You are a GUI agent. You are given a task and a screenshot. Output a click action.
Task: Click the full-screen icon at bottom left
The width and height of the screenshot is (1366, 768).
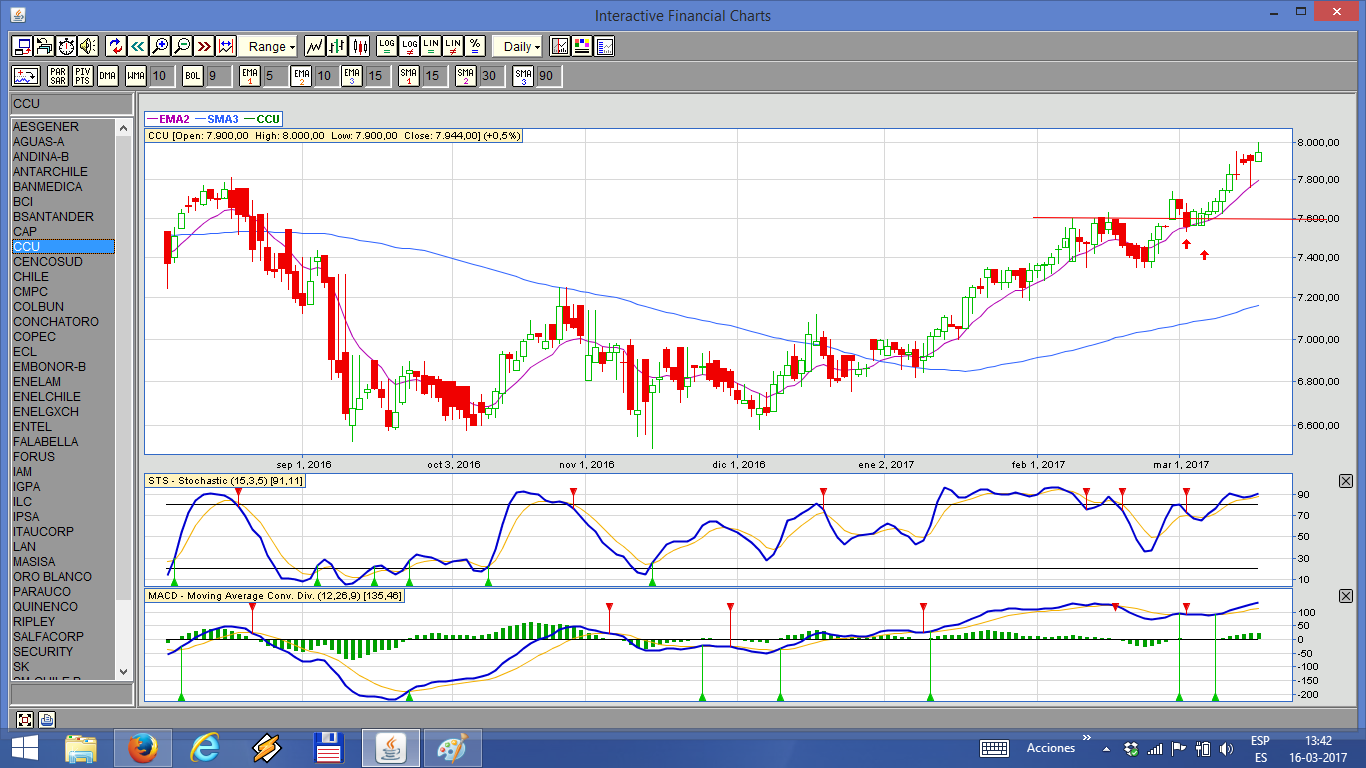(x=25, y=719)
